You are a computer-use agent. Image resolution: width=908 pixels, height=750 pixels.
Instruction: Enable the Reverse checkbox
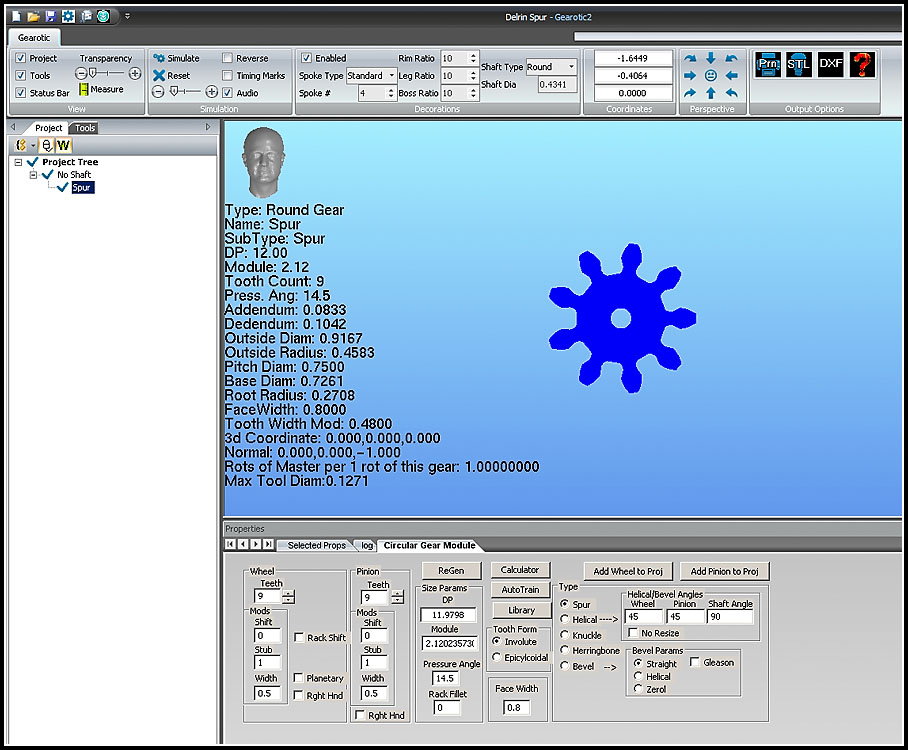tap(228, 59)
